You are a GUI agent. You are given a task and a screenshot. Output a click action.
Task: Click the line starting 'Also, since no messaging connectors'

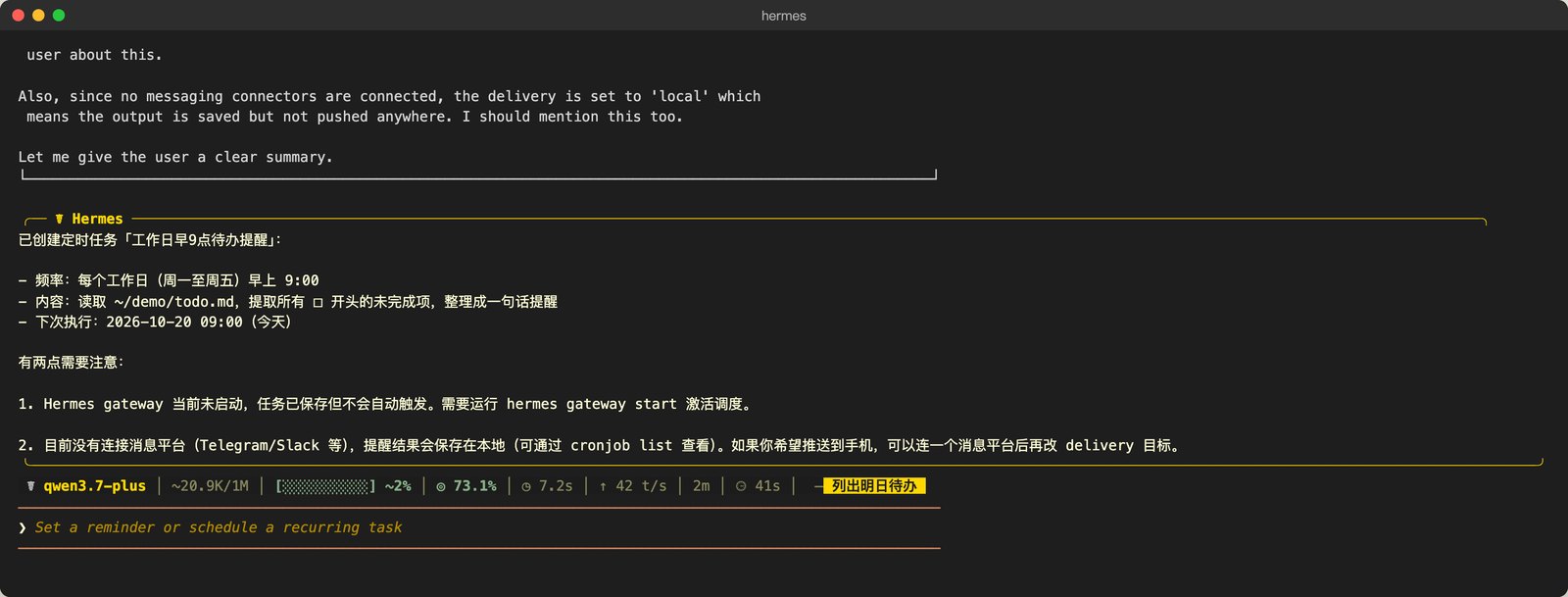click(389, 96)
